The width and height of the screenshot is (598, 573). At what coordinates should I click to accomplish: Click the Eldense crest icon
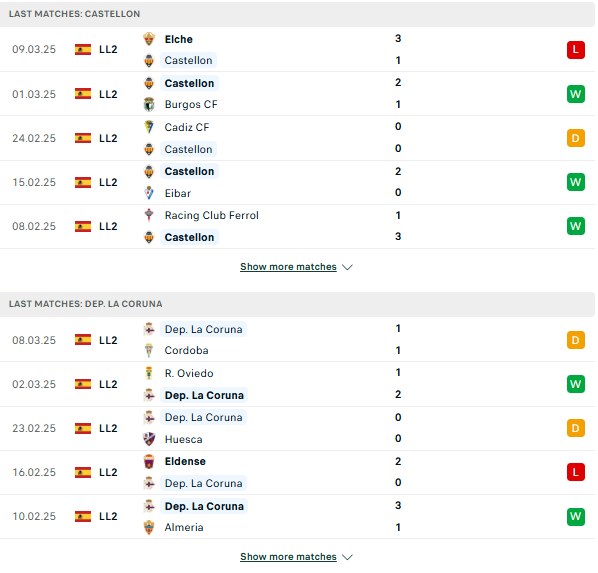click(x=149, y=461)
